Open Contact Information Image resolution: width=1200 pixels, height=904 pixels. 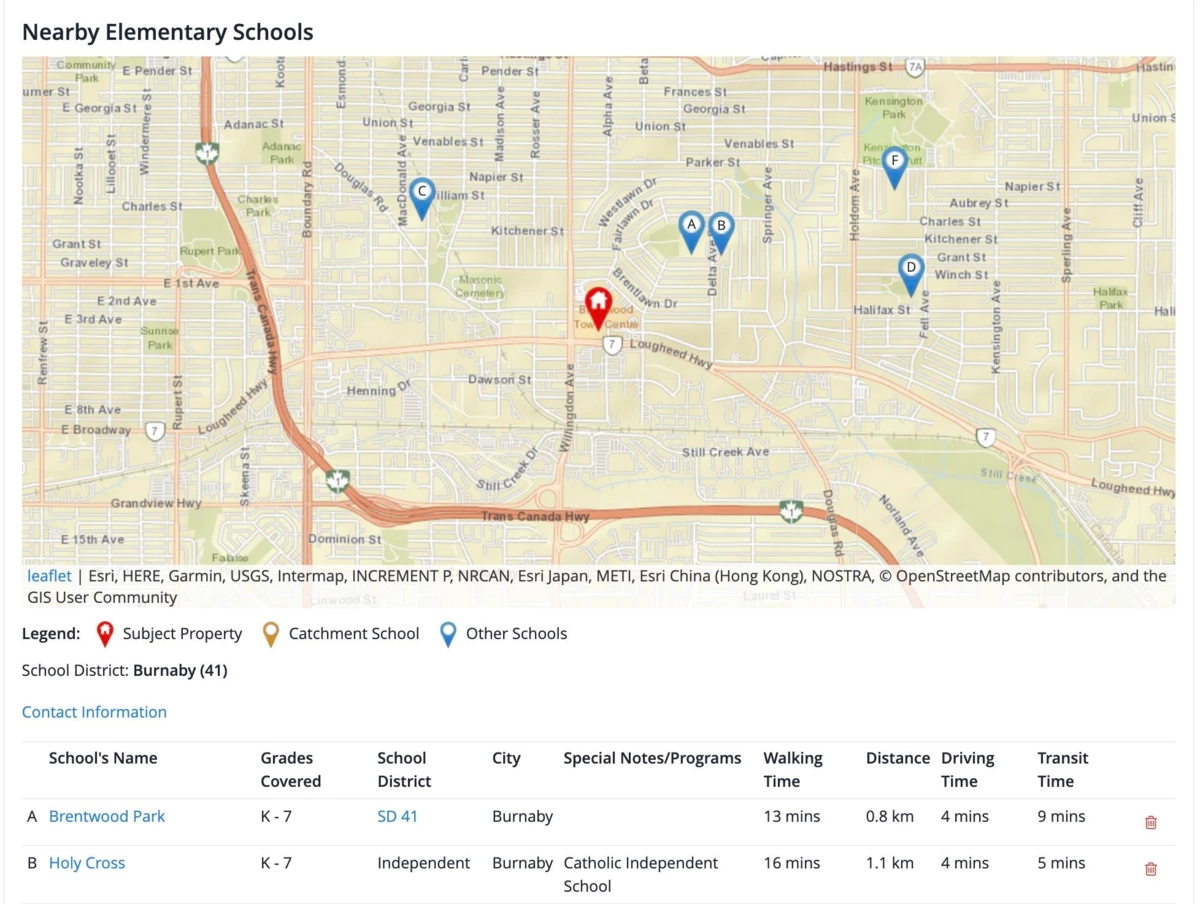point(93,711)
